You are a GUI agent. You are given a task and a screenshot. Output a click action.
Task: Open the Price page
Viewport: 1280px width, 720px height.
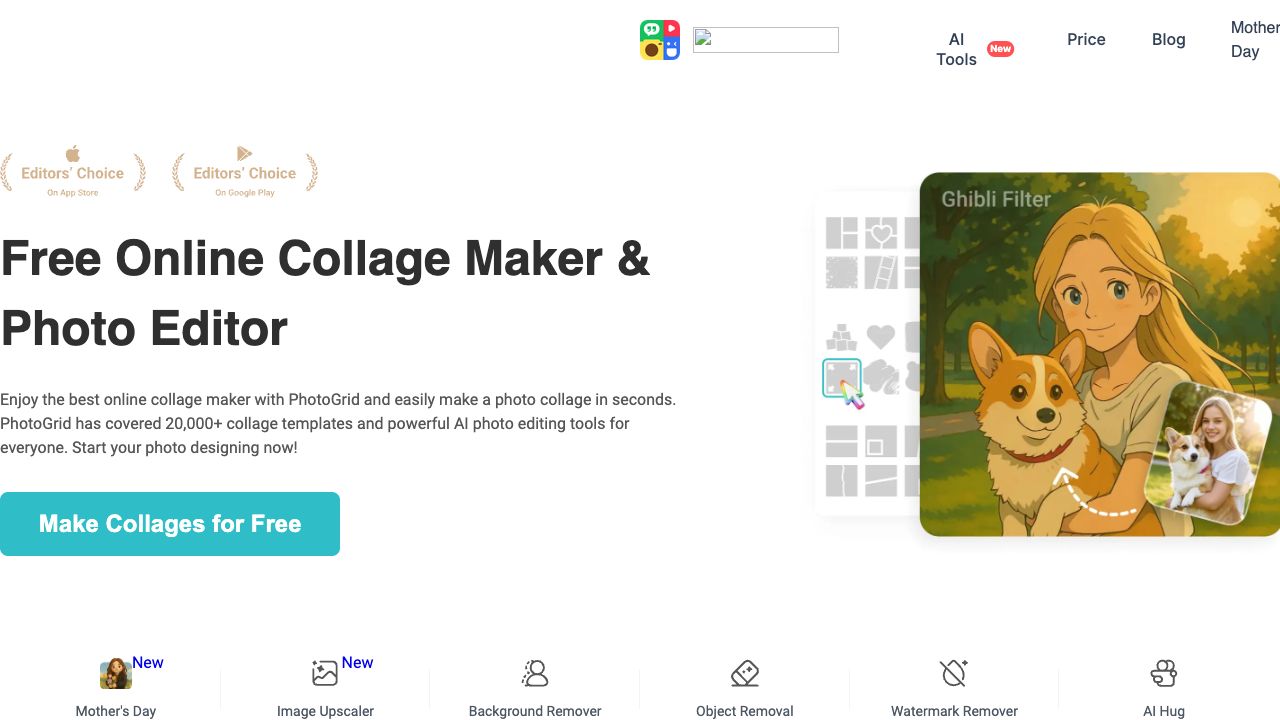point(1086,39)
